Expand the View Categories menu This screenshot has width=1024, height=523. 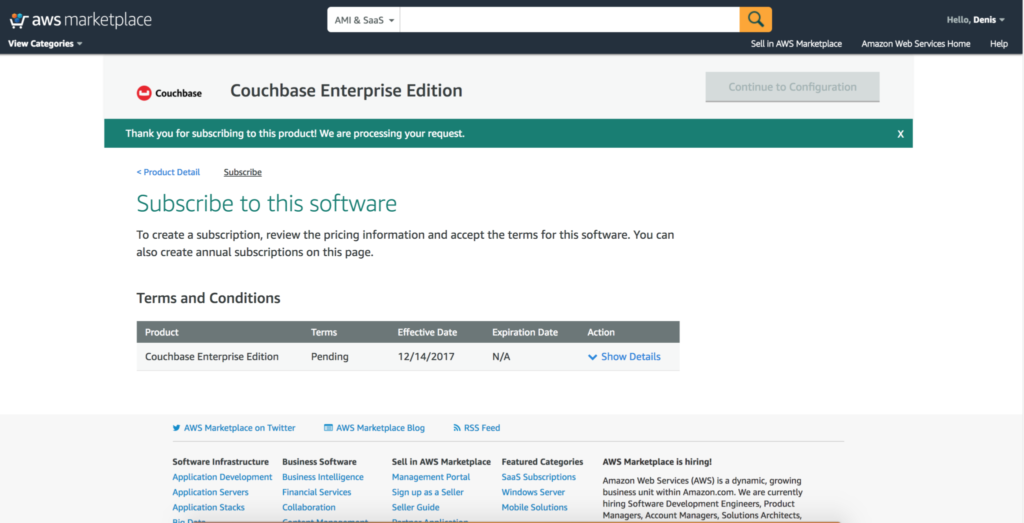click(45, 44)
